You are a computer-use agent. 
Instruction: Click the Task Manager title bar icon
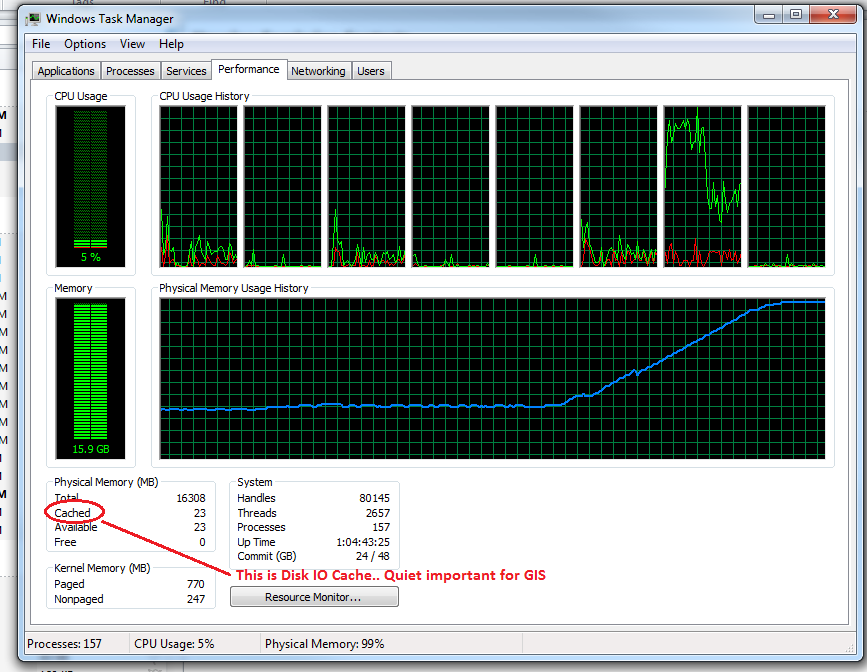point(33,19)
